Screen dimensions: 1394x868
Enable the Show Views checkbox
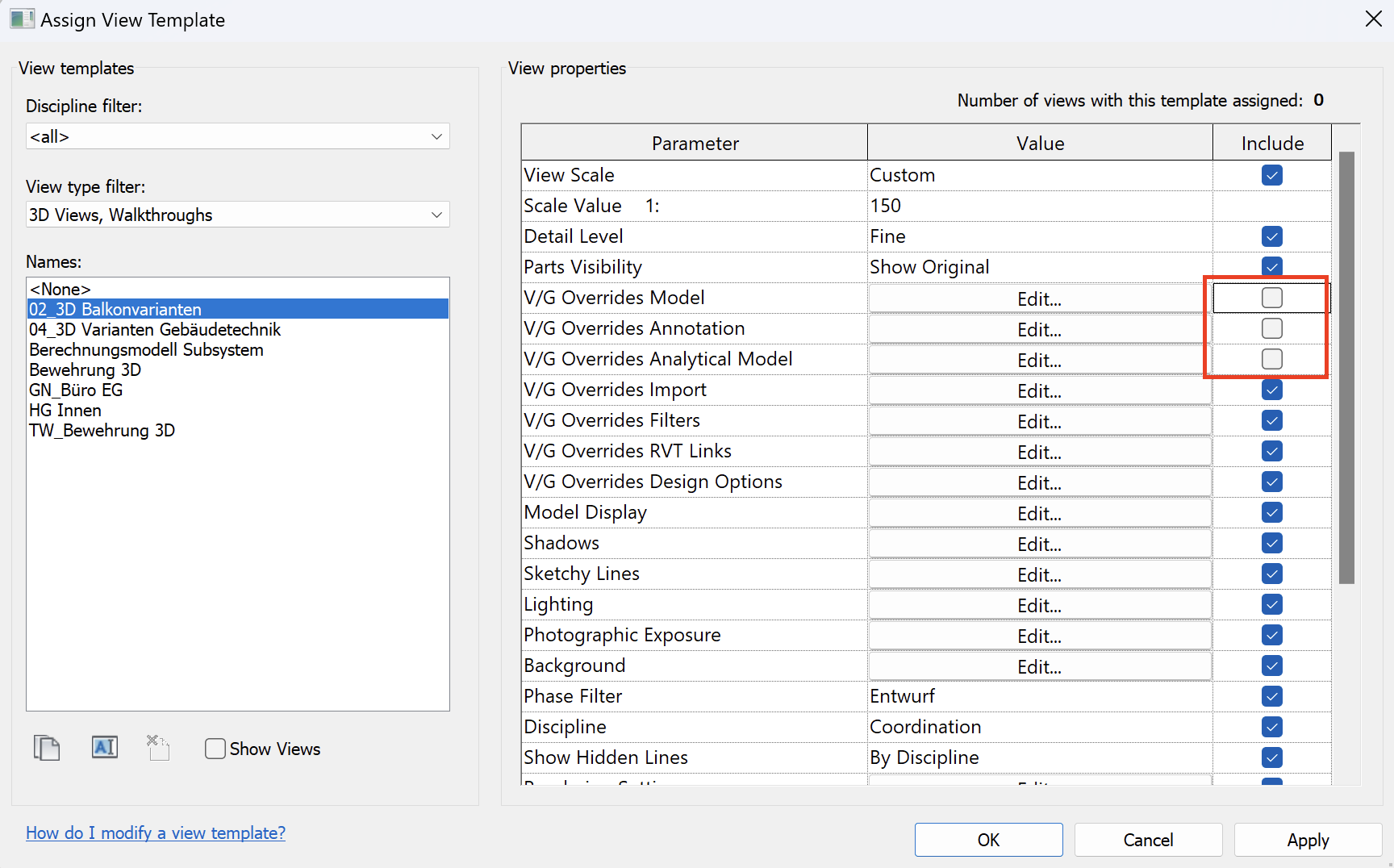click(215, 749)
